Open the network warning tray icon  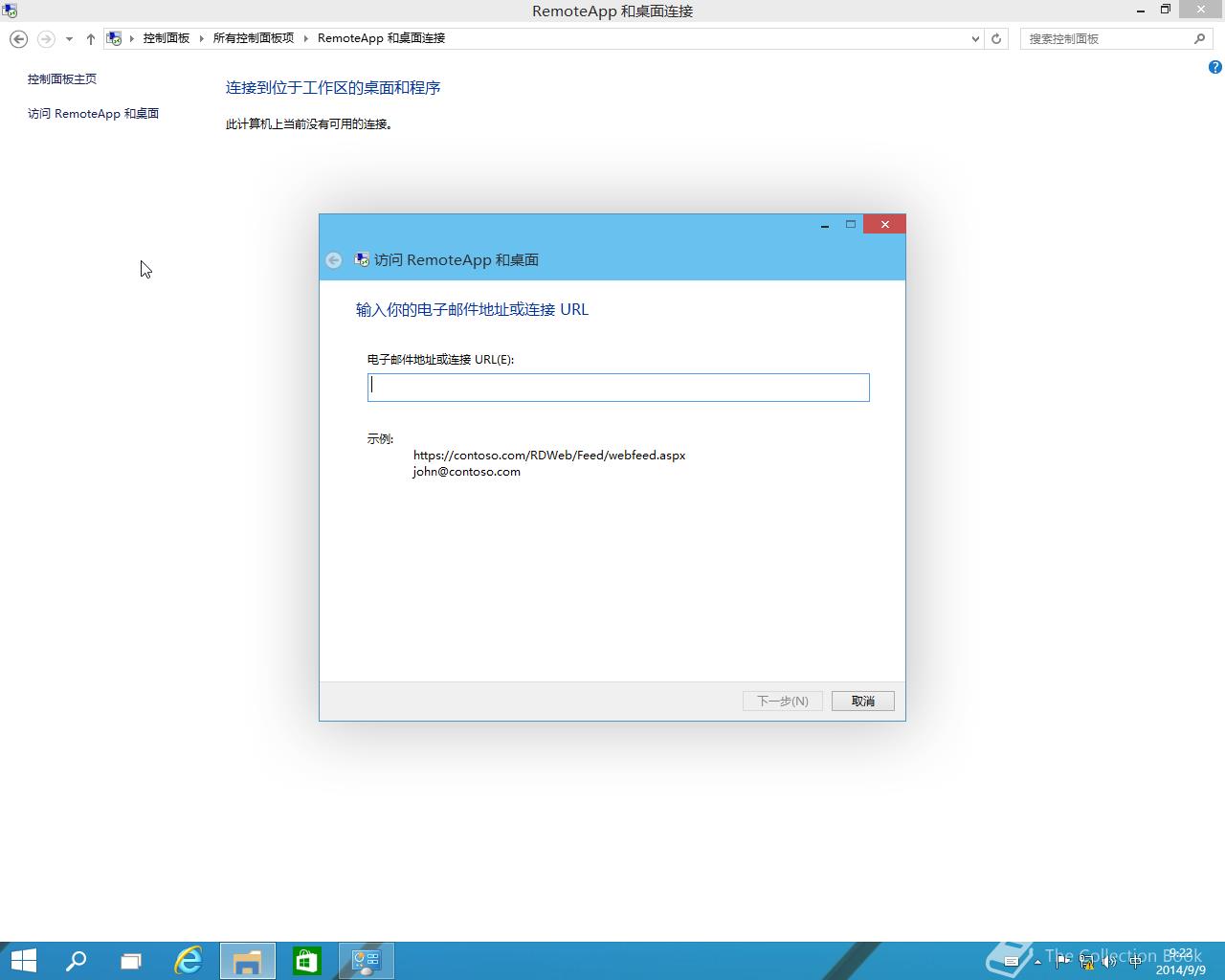point(1086,962)
